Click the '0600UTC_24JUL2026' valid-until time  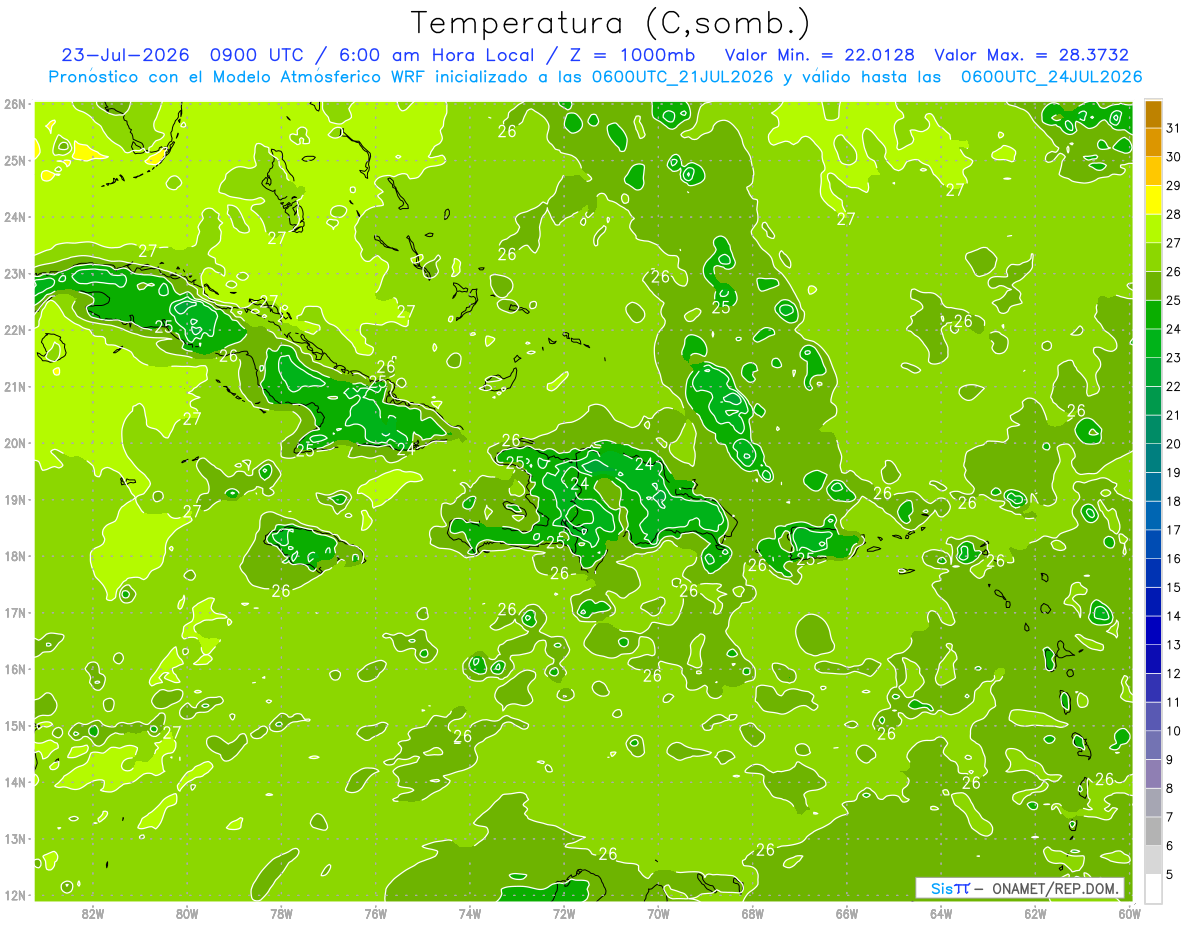pyautogui.click(x=1052, y=77)
